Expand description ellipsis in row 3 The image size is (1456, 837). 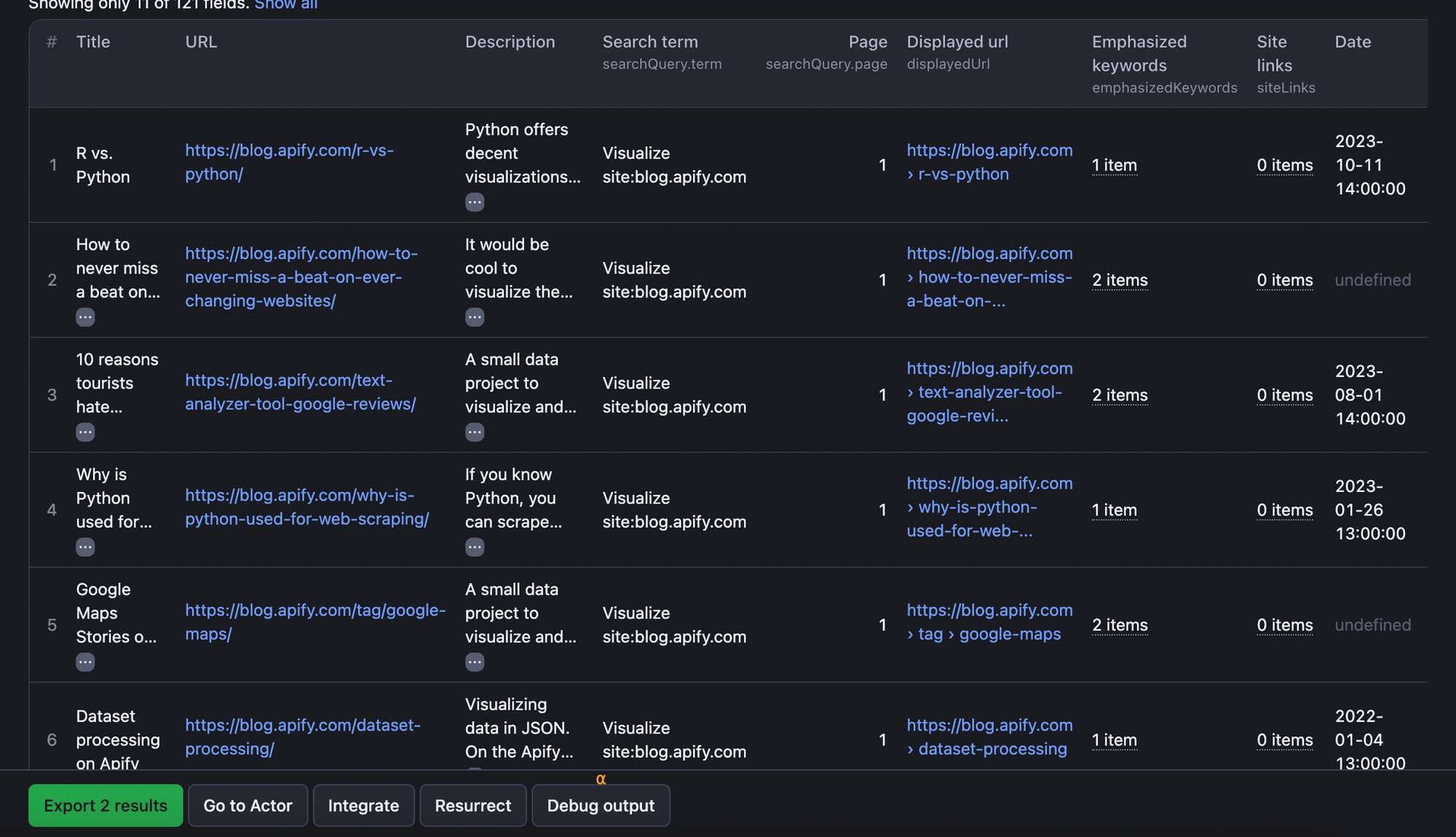tap(474, 432)
